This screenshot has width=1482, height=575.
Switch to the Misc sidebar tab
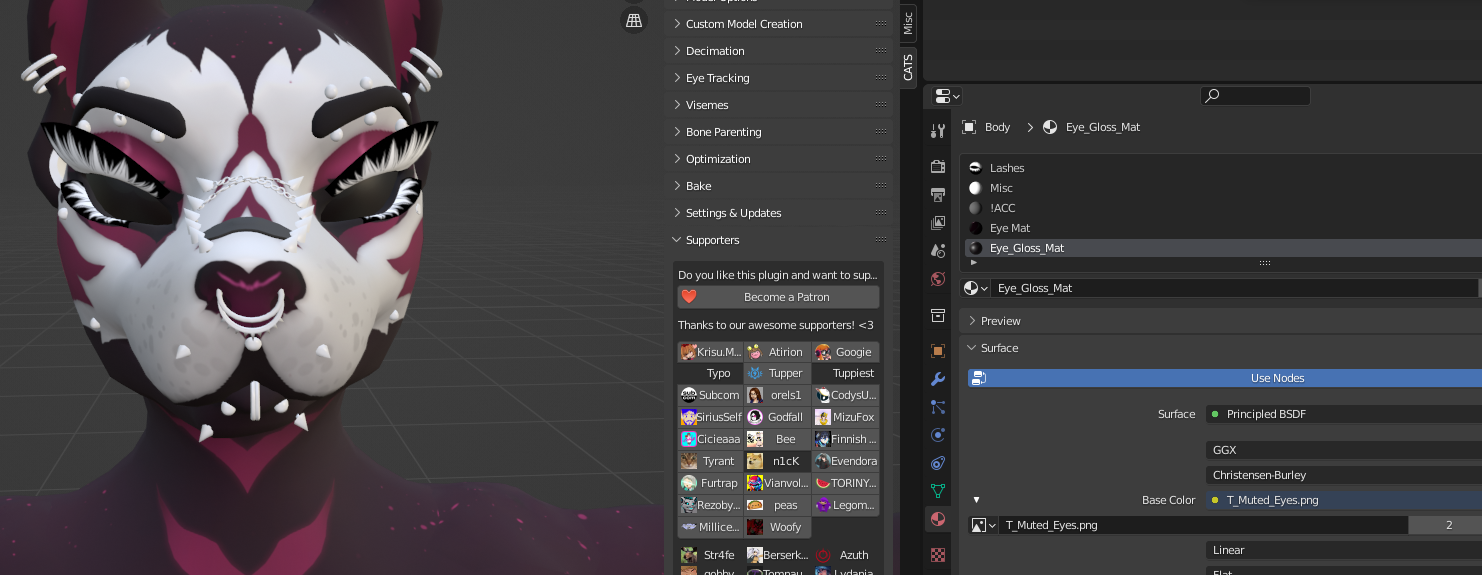pos(908,24)
